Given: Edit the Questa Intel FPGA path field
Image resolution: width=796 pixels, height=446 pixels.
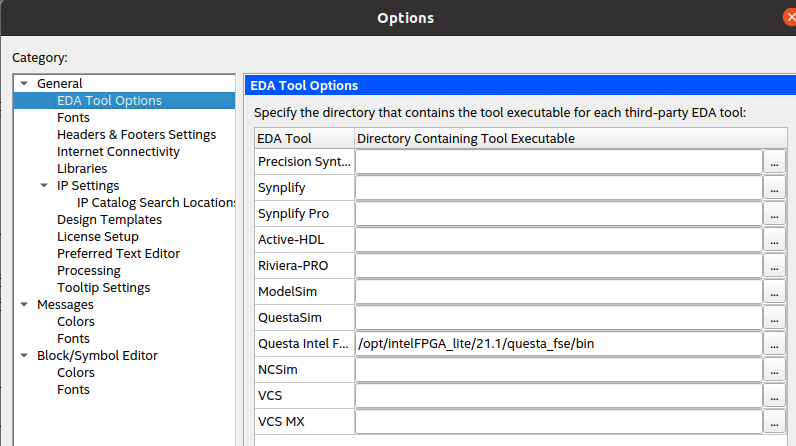Looking at the screenshot, I should [559, 344].
